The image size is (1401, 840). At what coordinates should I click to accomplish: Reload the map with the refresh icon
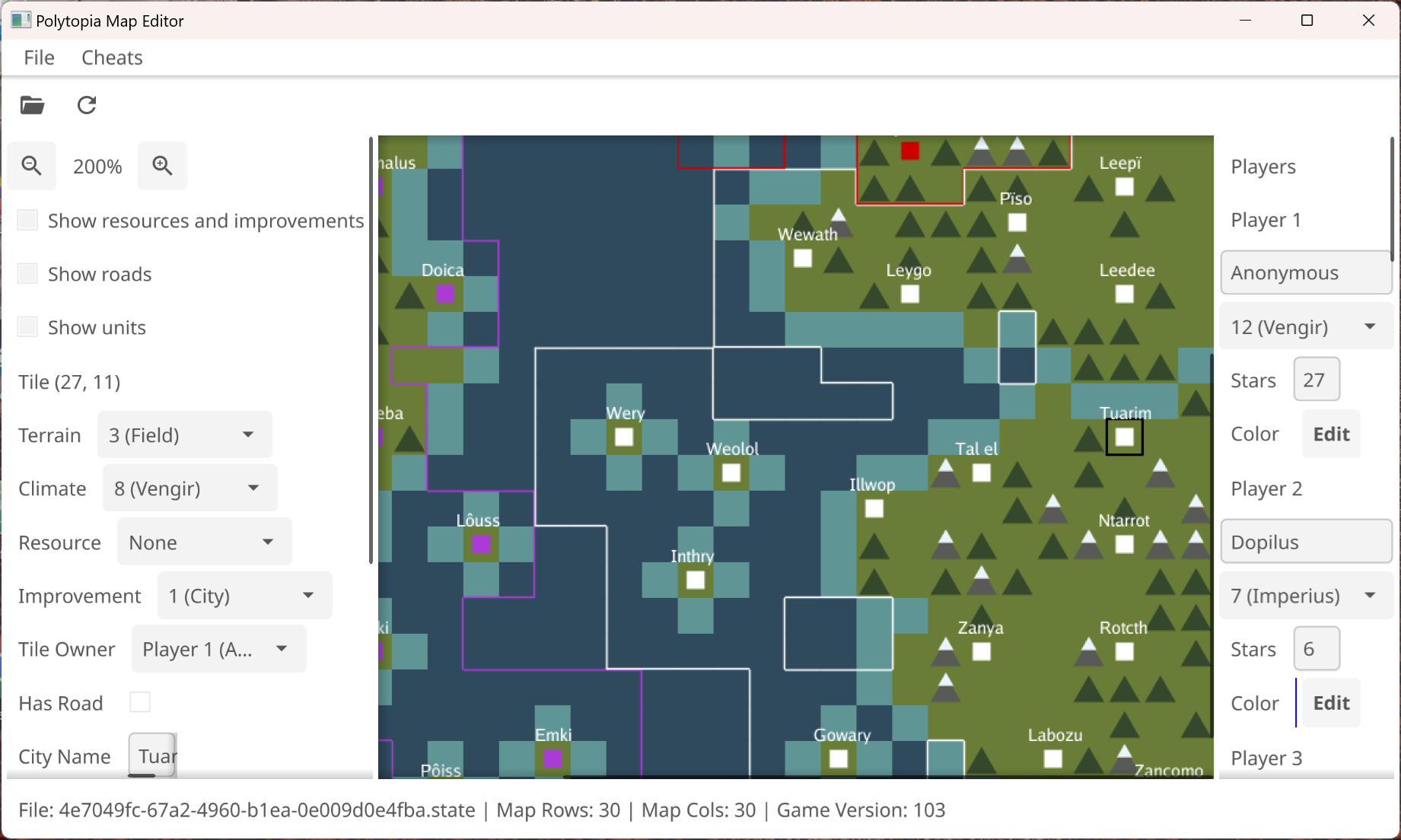tap(87, 105)
